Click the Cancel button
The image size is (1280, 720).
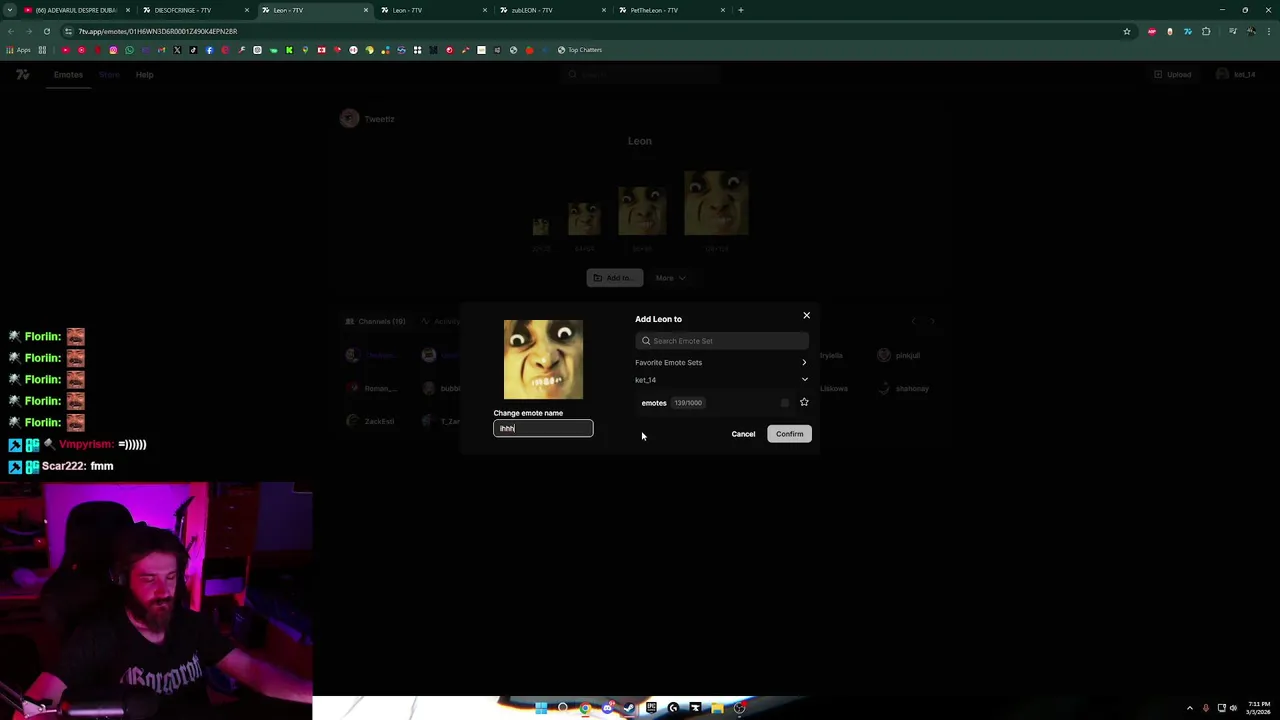(743, 434)
